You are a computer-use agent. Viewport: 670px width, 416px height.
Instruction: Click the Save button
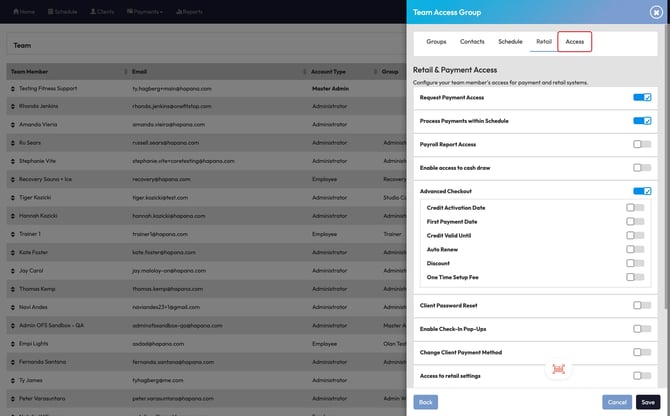click(647, 402)
